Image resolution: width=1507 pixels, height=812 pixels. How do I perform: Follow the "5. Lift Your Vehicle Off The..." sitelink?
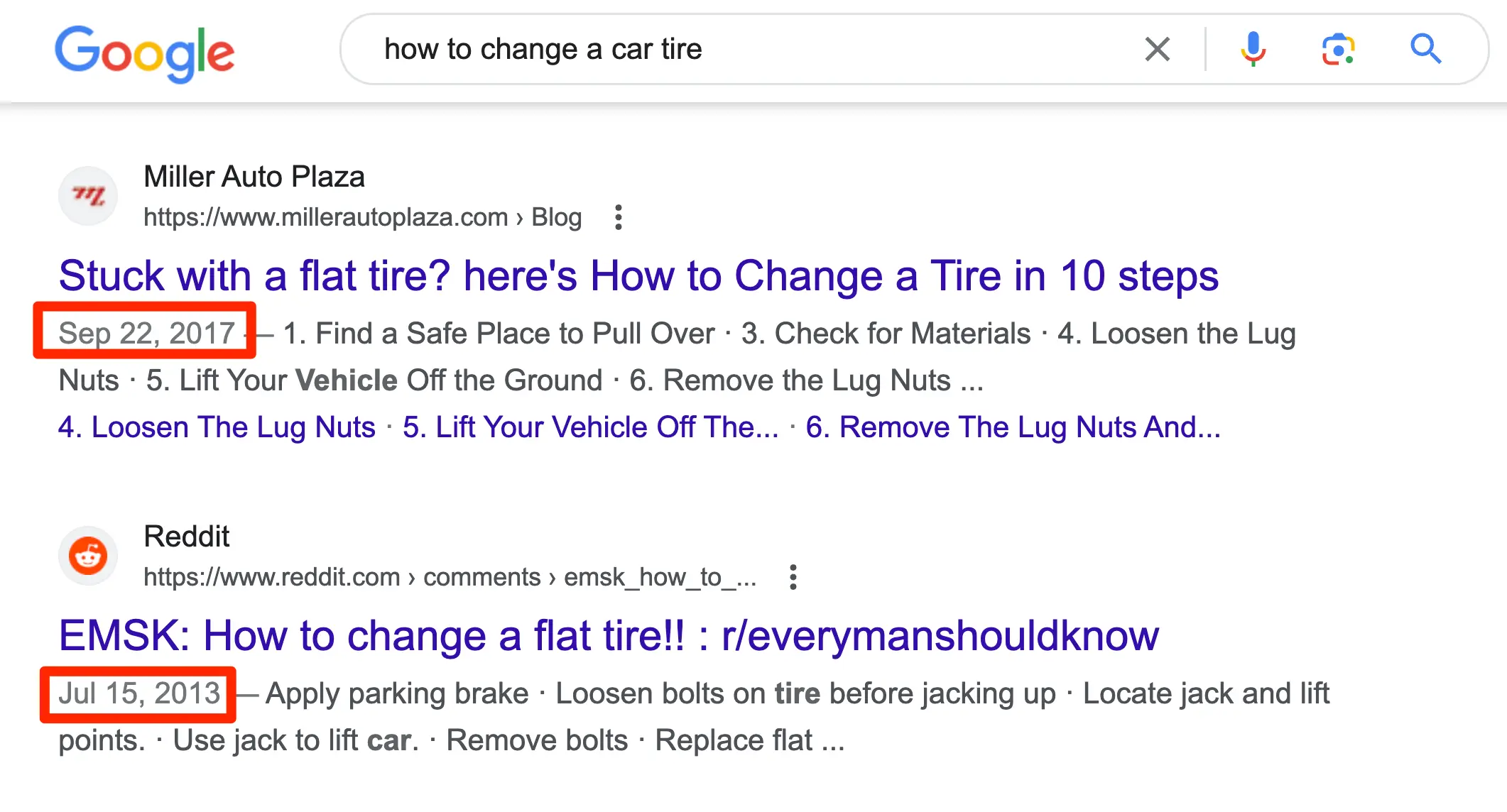[x=590, y=427]
